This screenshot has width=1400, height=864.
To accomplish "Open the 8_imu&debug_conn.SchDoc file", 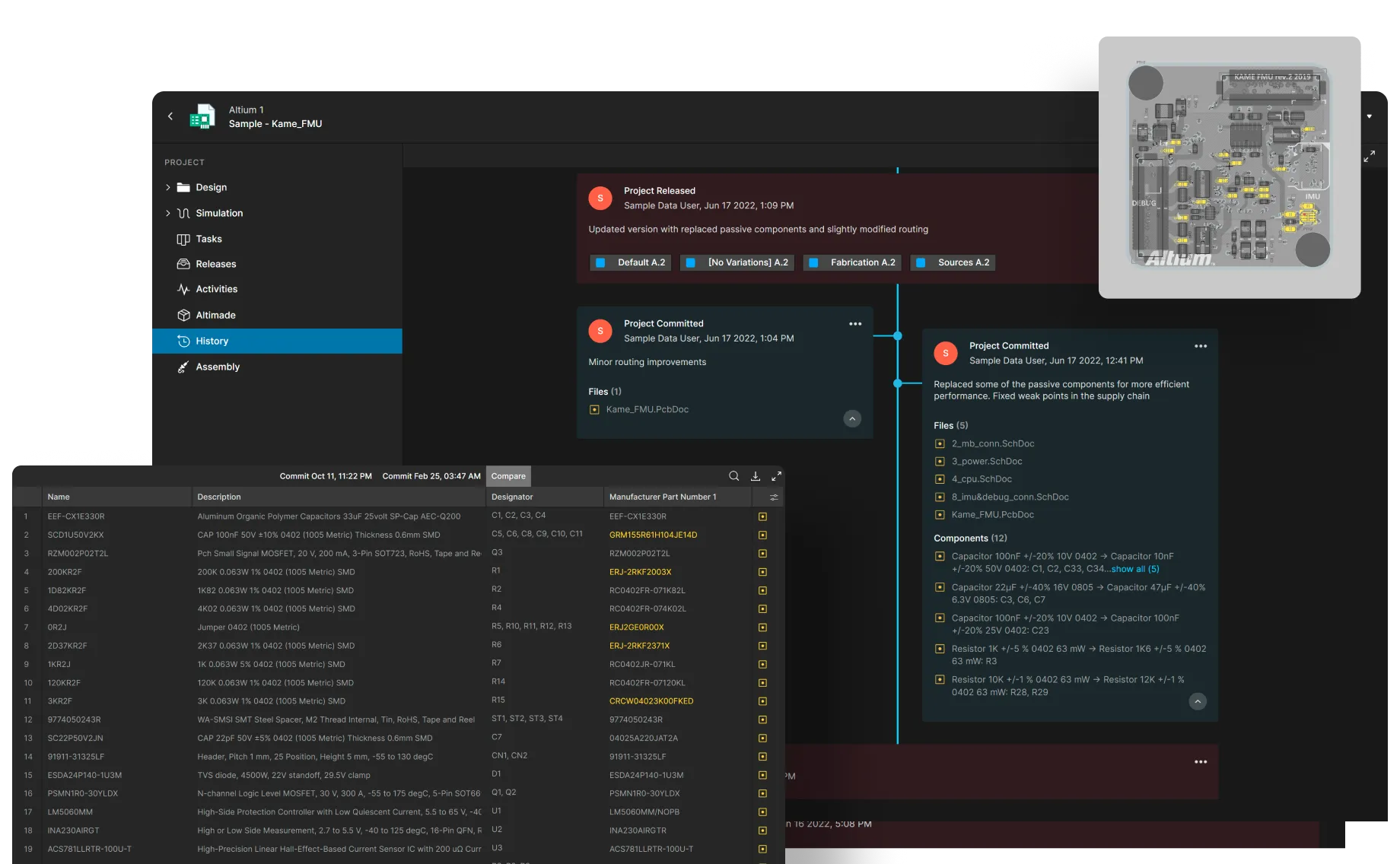I will point(1010,497).
